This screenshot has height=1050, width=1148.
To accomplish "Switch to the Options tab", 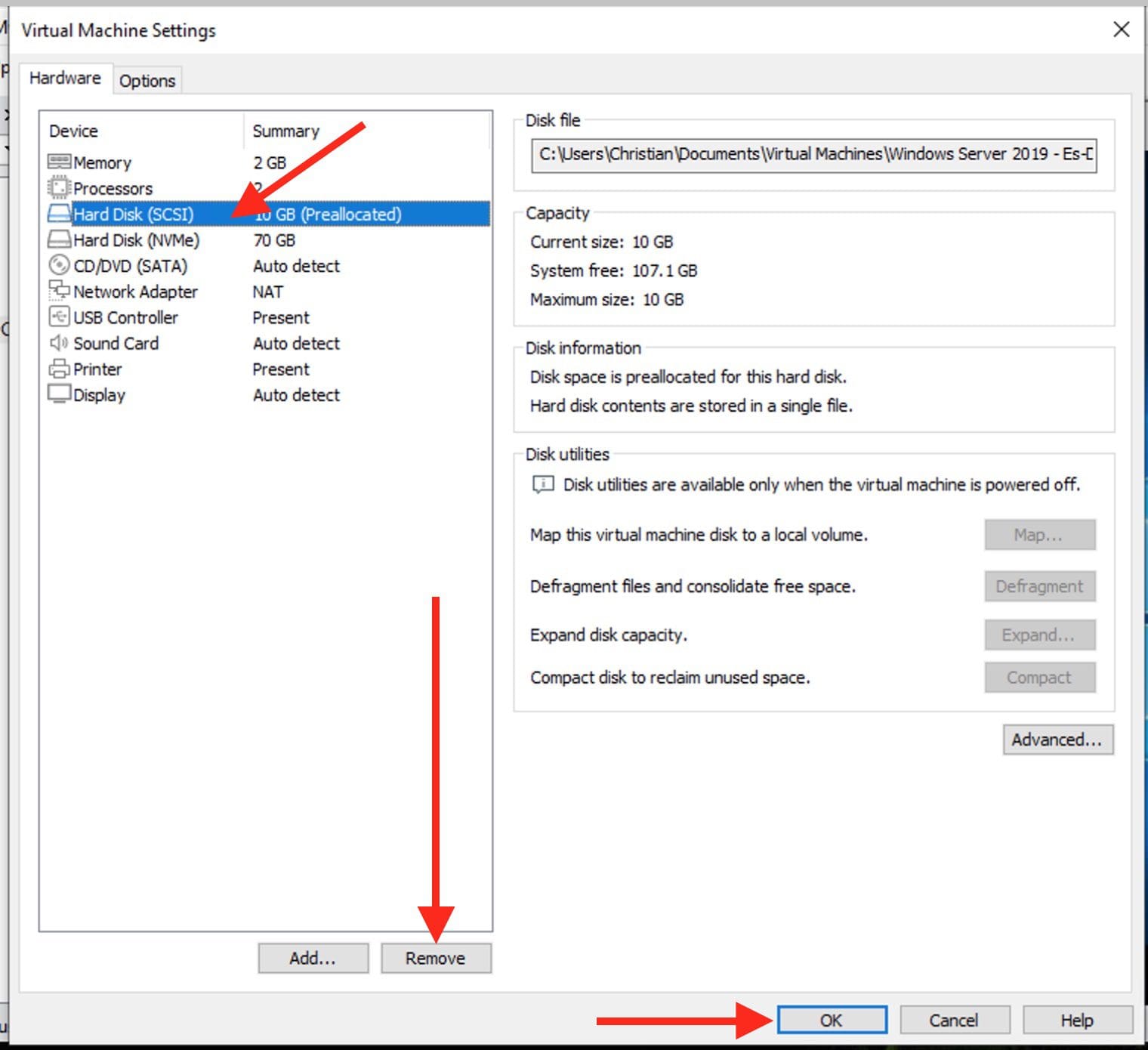I will point(147,81).
